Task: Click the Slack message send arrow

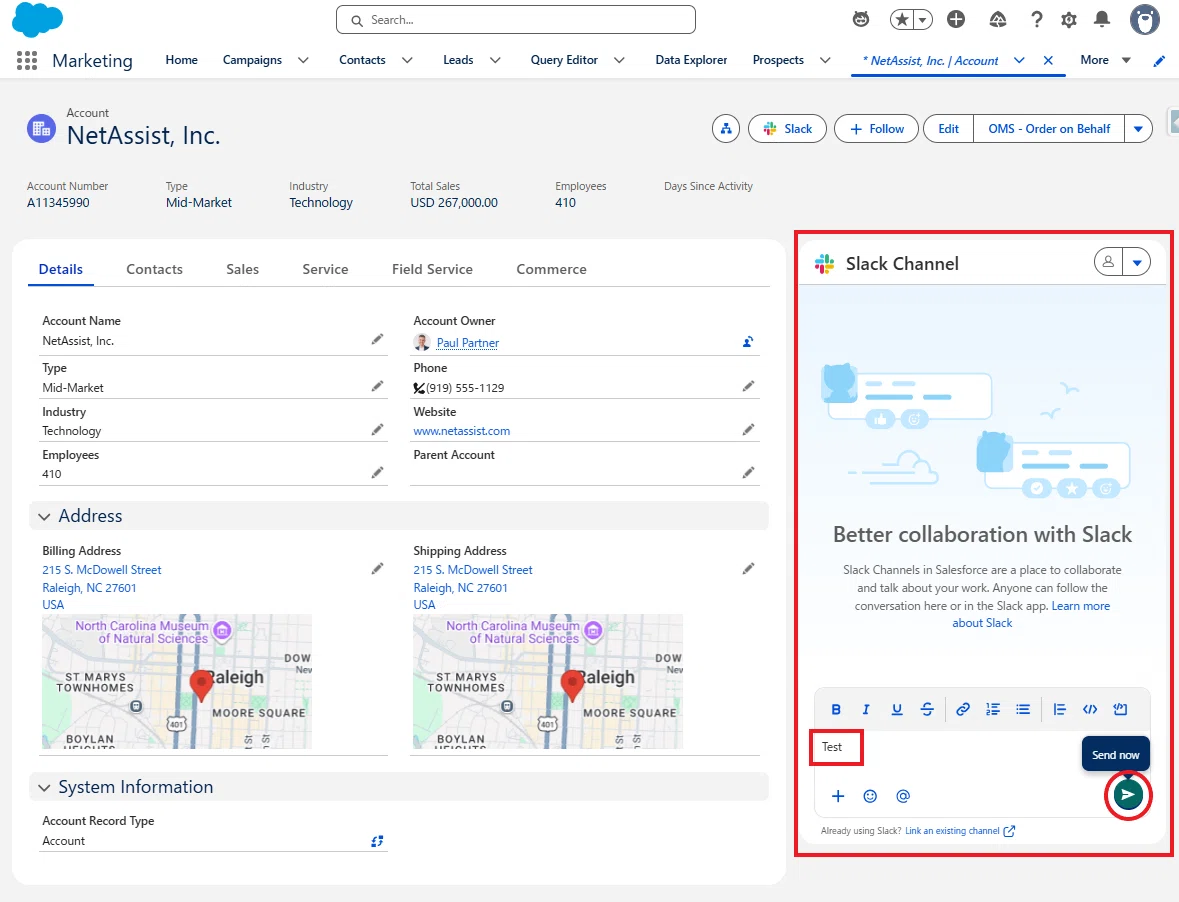Action: coord(1128,795)
